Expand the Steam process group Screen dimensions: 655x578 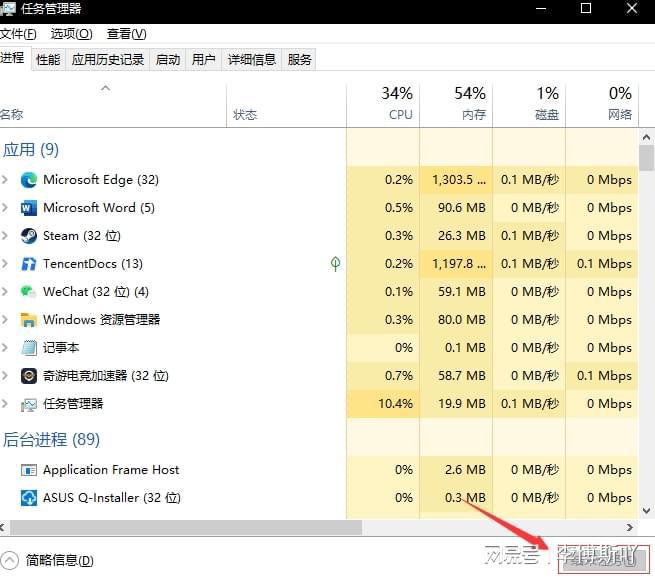pyautogui.click(x=5, y=236)
